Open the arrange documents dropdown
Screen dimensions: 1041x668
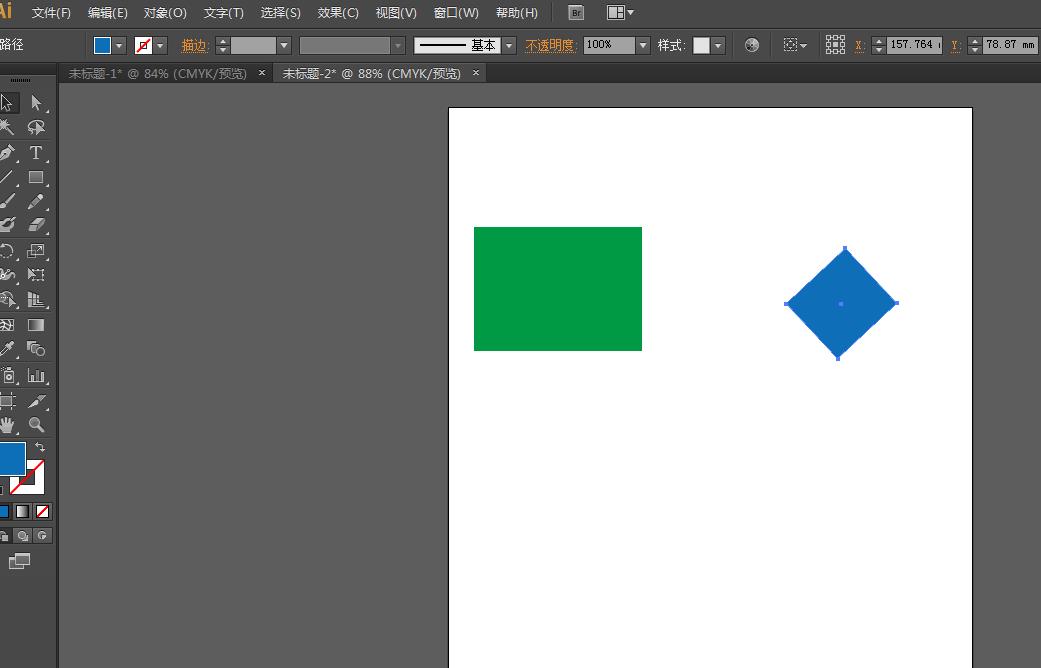tap(621, 13)
